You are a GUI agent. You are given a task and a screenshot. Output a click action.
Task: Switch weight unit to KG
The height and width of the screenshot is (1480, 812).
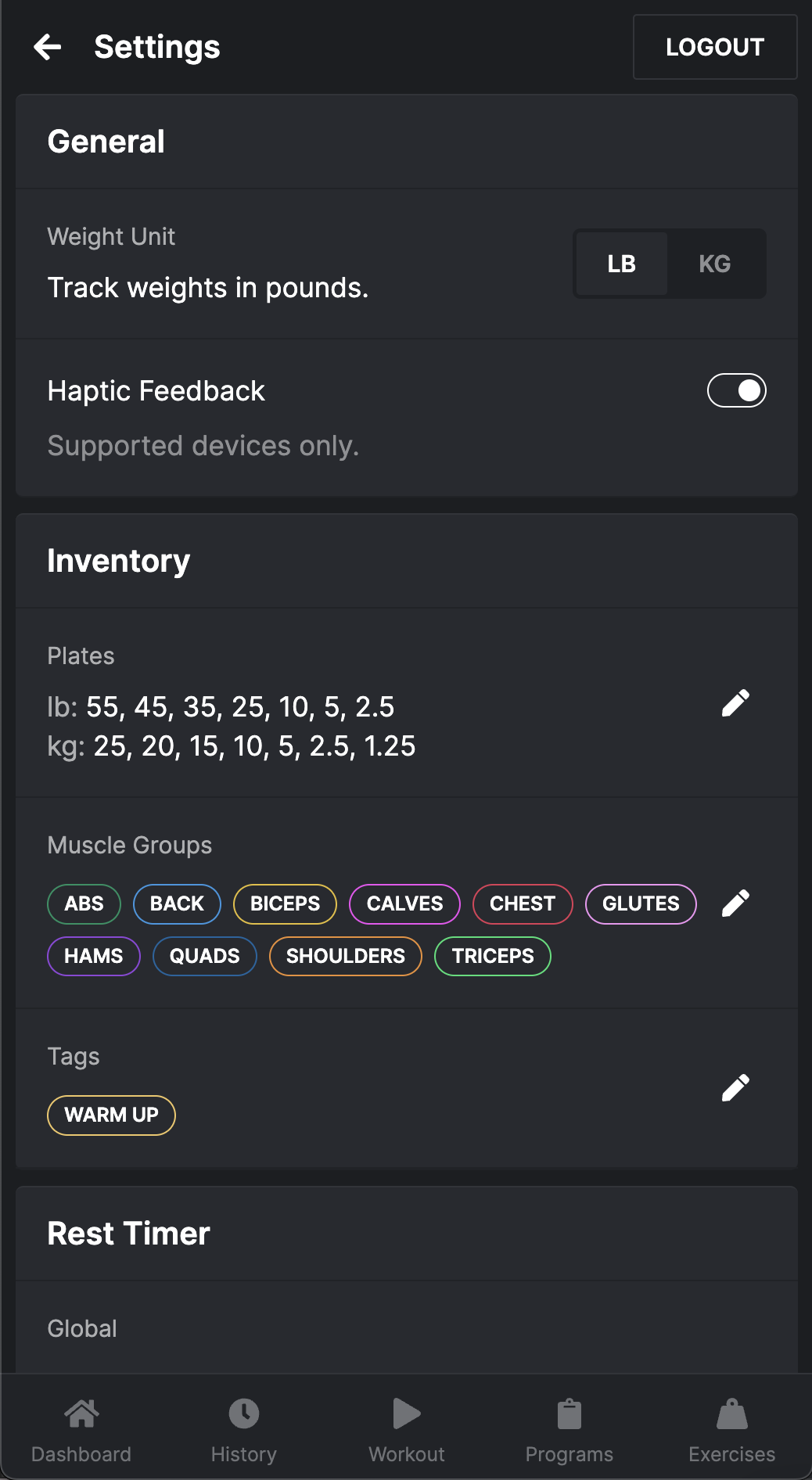(x=715, y=264)
